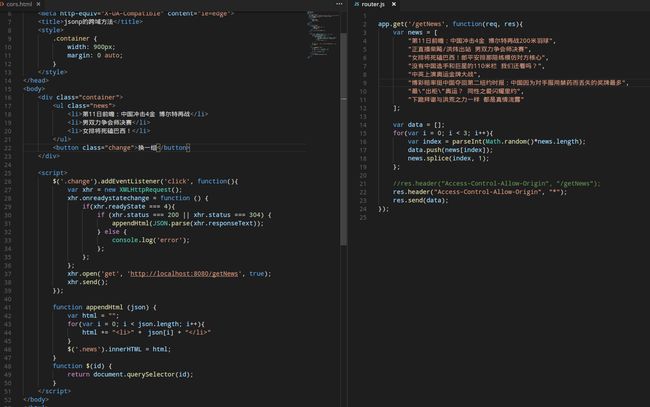The height and width of the screenshot is (407, 650).
Task: Switch to the cors.html editor tab
Action: pos(19,4)
